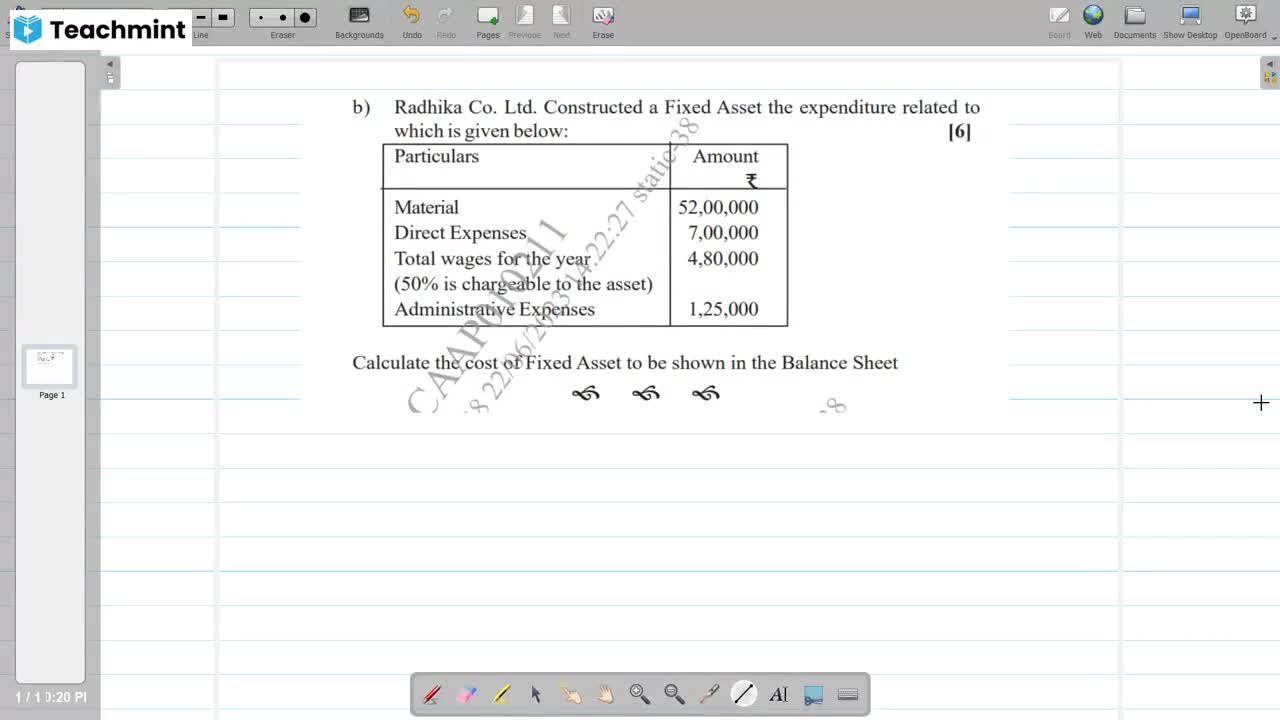Image resolution: width=1280 pixels, height=720 pixels.
Task: Open the Page 1 thumbnail
Action: 50,367
